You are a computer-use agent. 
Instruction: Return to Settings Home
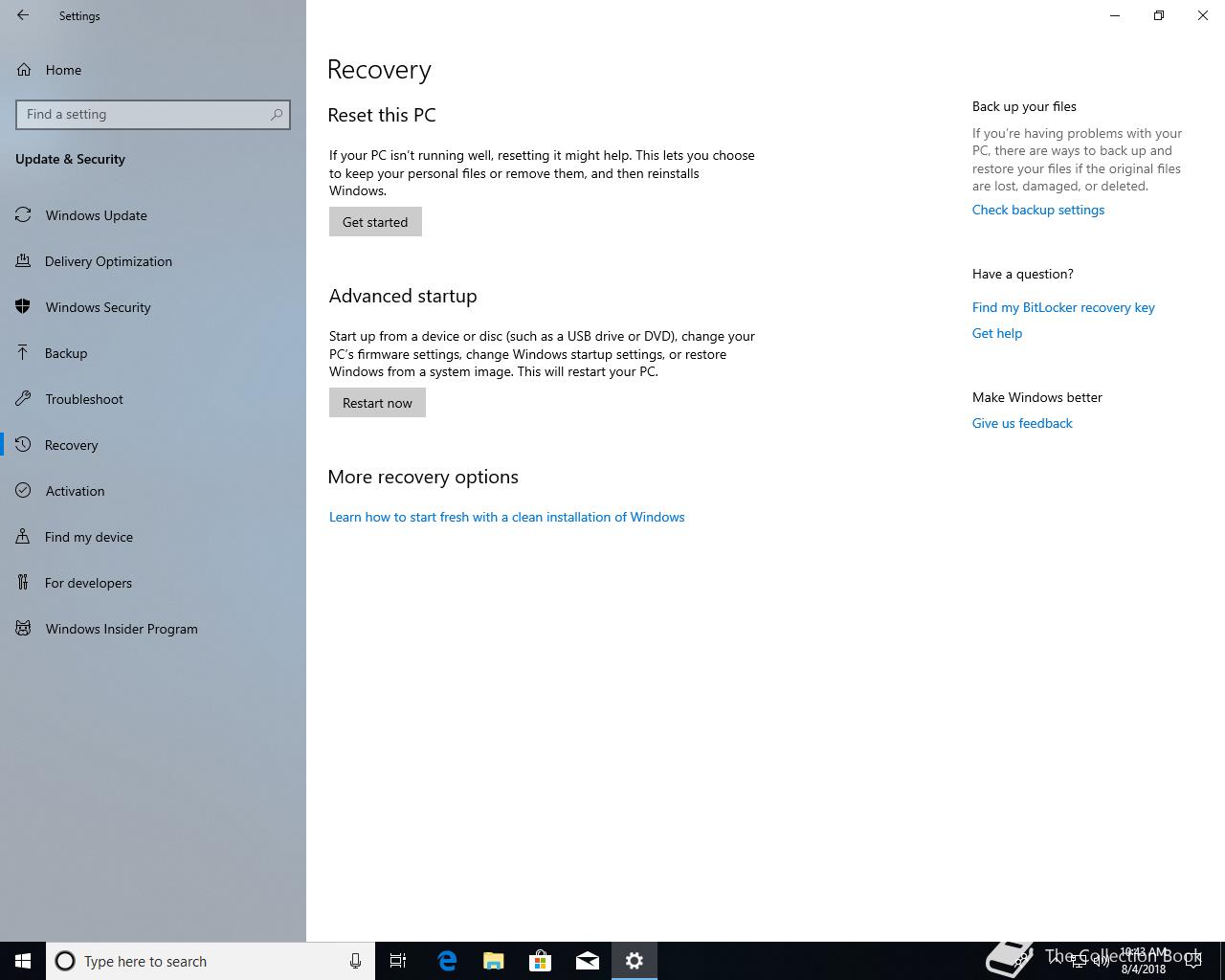click(x=63, y=70)
